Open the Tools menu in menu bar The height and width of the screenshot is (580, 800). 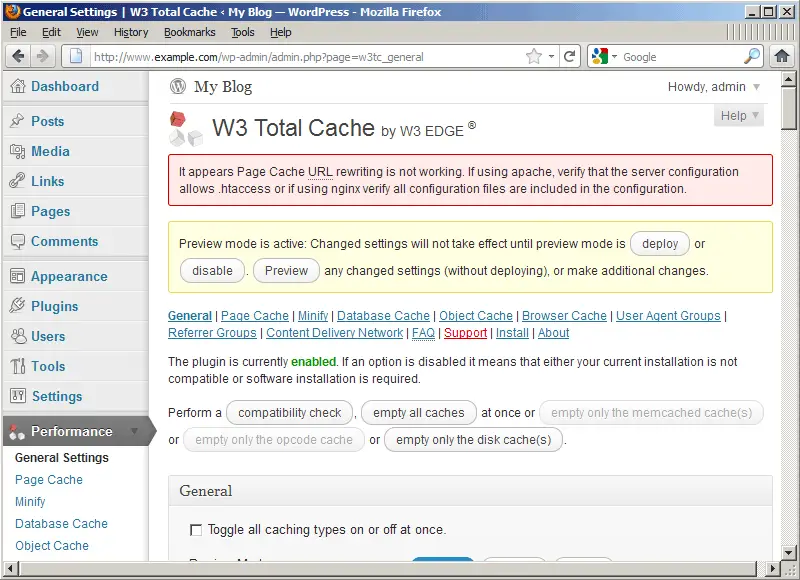(242, 32)
